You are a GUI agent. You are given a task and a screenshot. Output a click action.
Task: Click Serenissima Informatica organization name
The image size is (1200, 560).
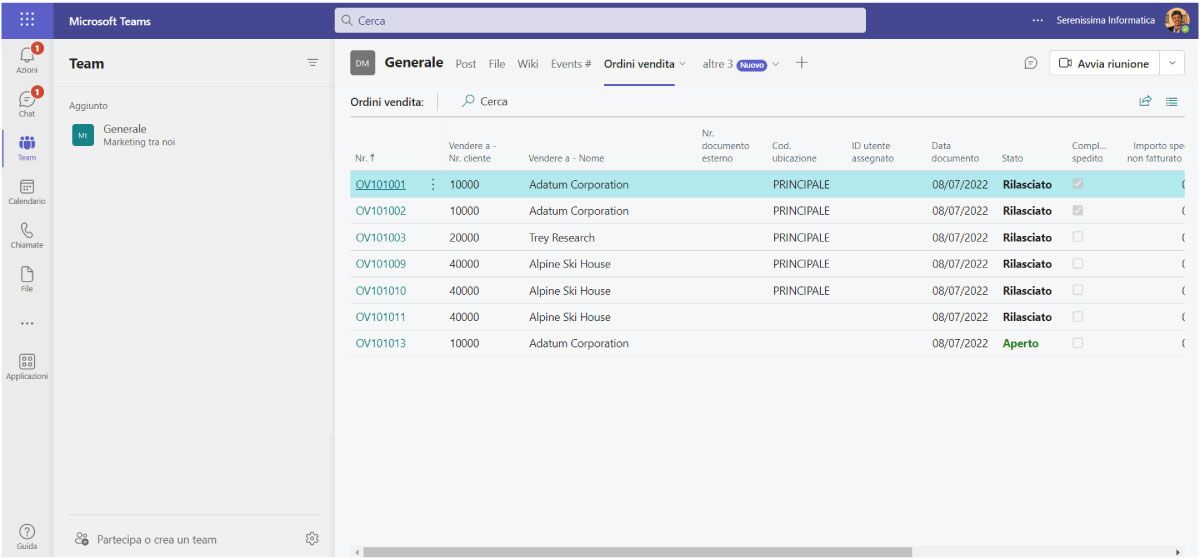tap(1105, 20)
